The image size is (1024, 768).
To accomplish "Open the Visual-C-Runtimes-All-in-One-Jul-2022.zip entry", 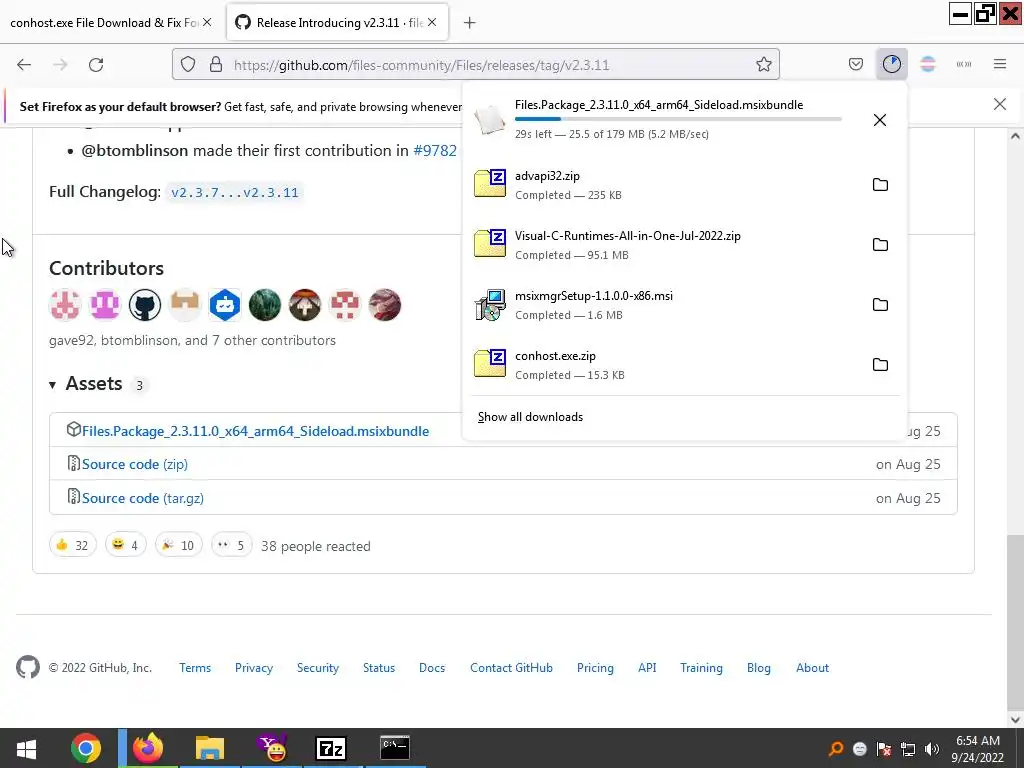I will (x=663, y=245).
